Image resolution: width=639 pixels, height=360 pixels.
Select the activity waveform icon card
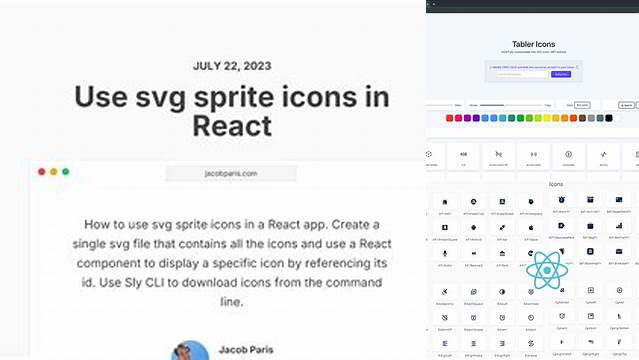[x=604, y=156]
